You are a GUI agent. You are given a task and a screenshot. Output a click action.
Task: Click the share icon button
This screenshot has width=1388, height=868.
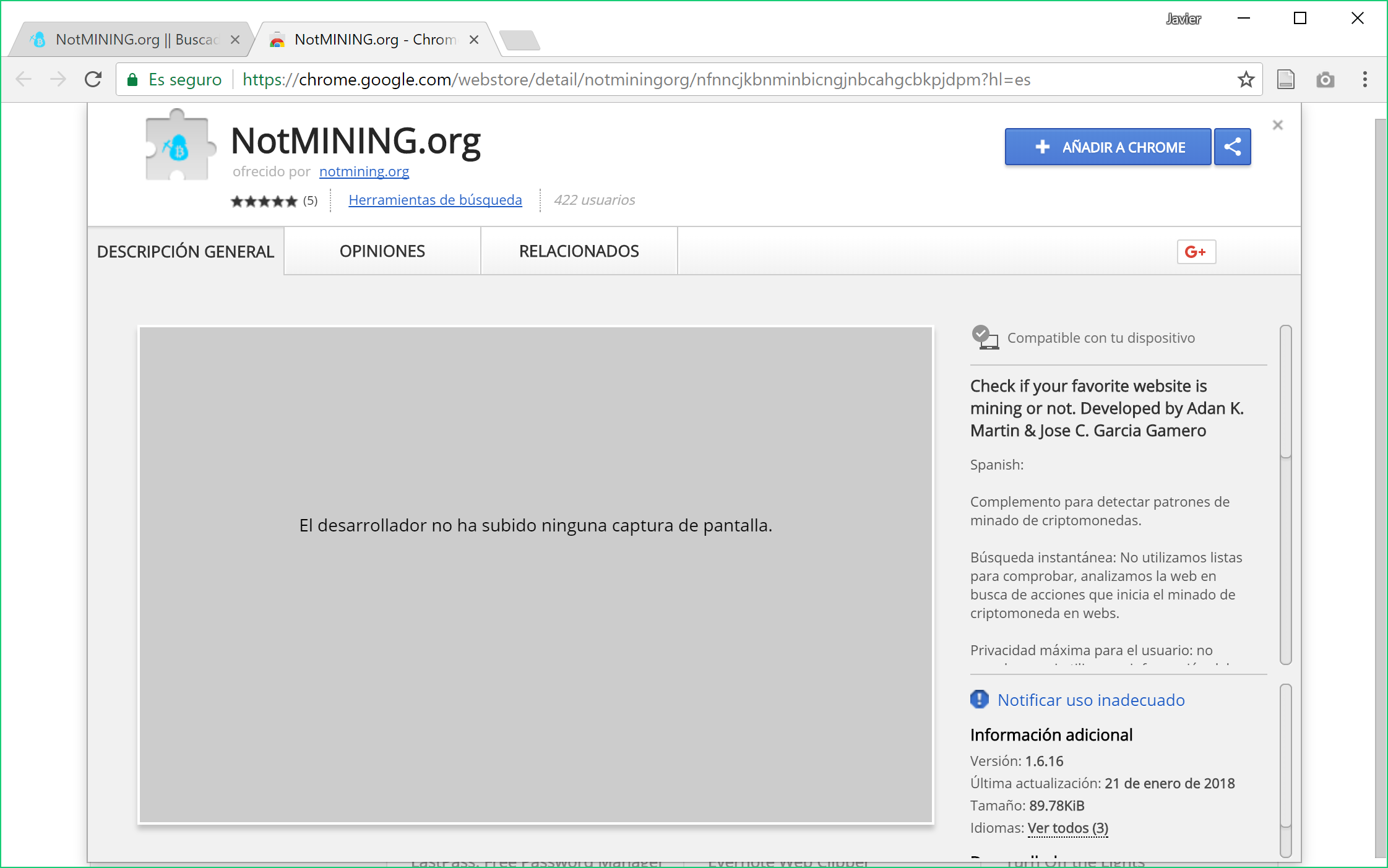pyautogui.click(x=1232, y=147)
